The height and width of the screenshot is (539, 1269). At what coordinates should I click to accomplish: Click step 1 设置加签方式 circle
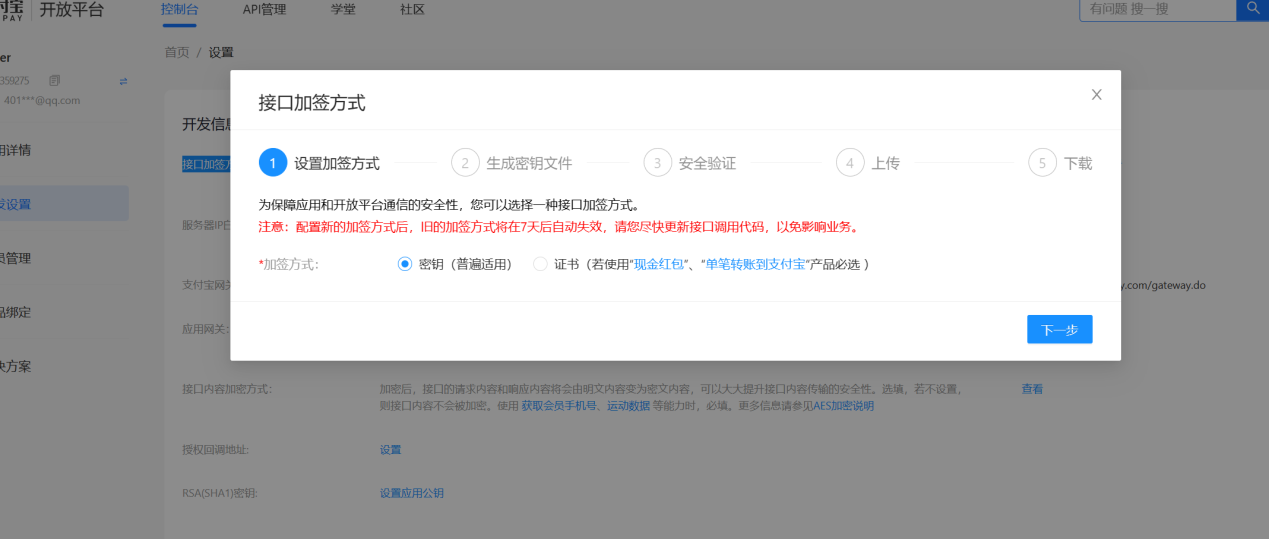pyautogui.click(x=273, y=163)
